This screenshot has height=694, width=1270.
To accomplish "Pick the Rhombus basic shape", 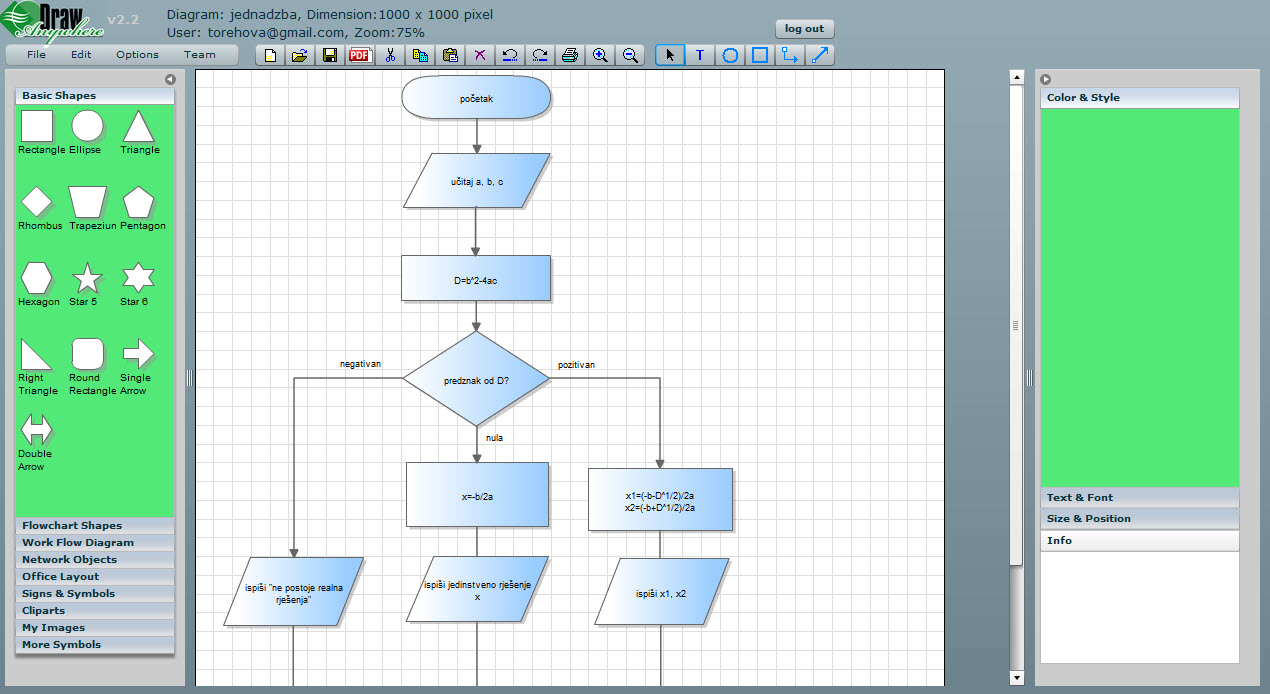I will [37, 202].
